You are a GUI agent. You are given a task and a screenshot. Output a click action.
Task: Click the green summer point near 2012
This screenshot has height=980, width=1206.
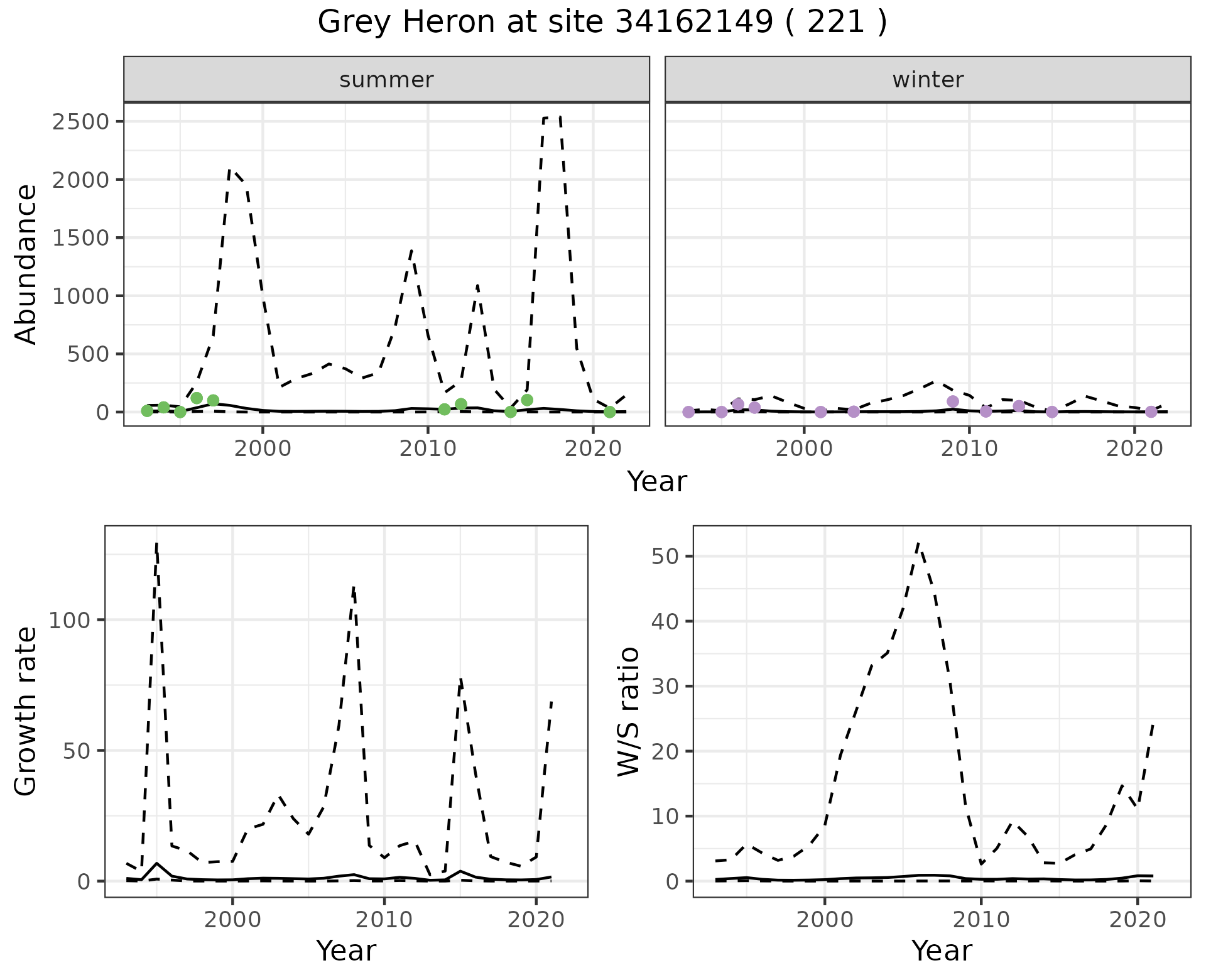[461, 404]
